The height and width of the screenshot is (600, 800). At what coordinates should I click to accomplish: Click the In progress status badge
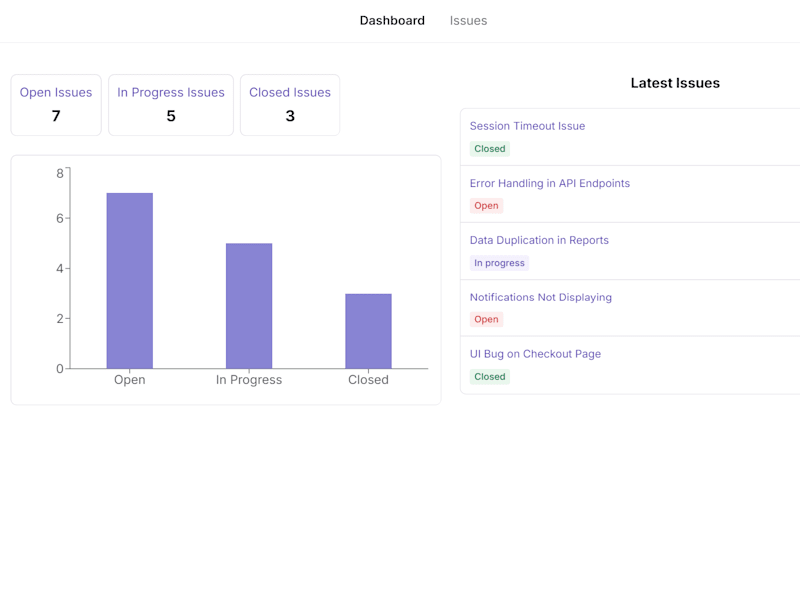click(499, 263)
